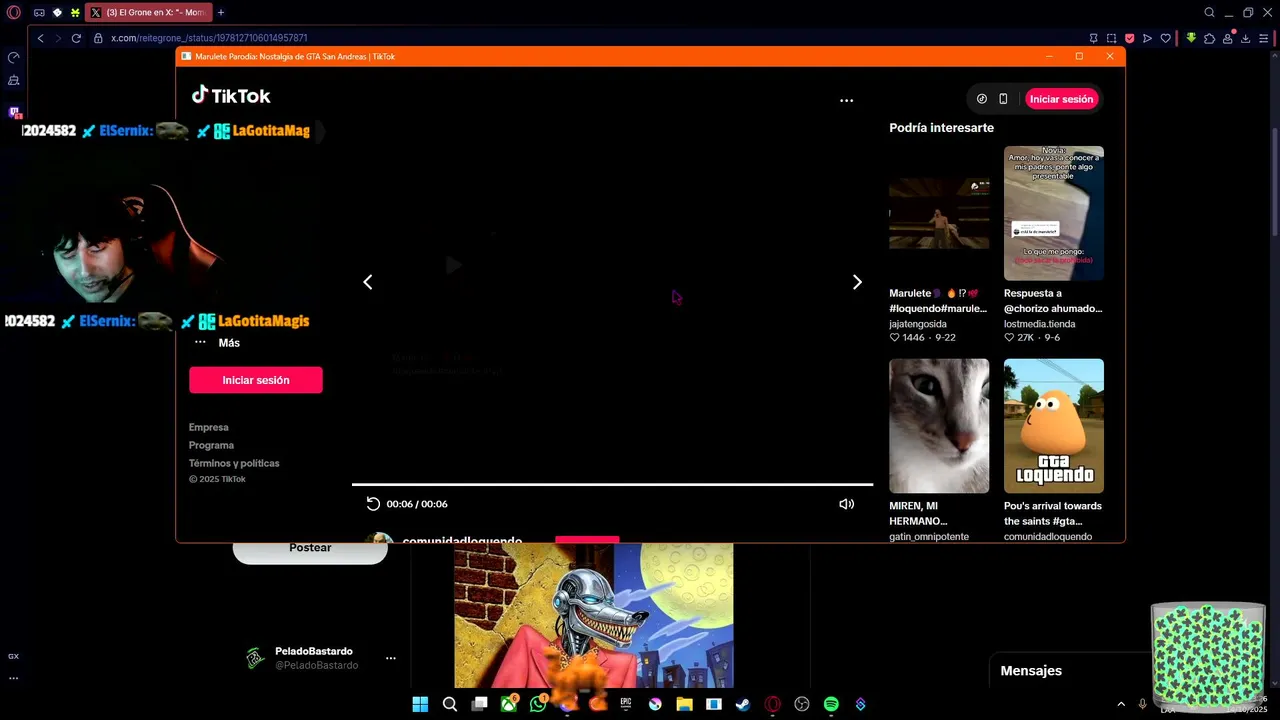Open the Marulete suggested video thumbnail
The image size is (1280, 720).
point(939,213)
